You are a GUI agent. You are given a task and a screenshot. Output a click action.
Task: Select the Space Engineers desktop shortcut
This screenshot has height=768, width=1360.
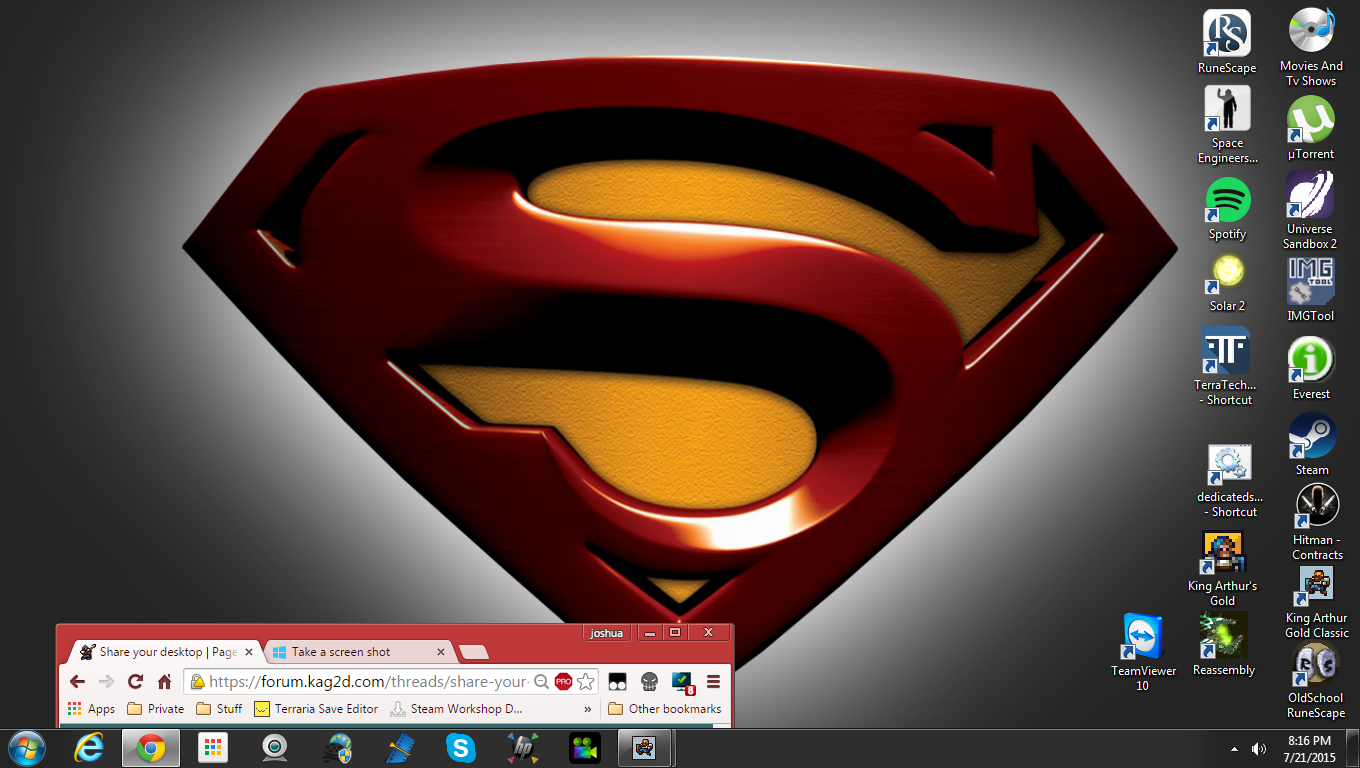tap(1227, 125)
